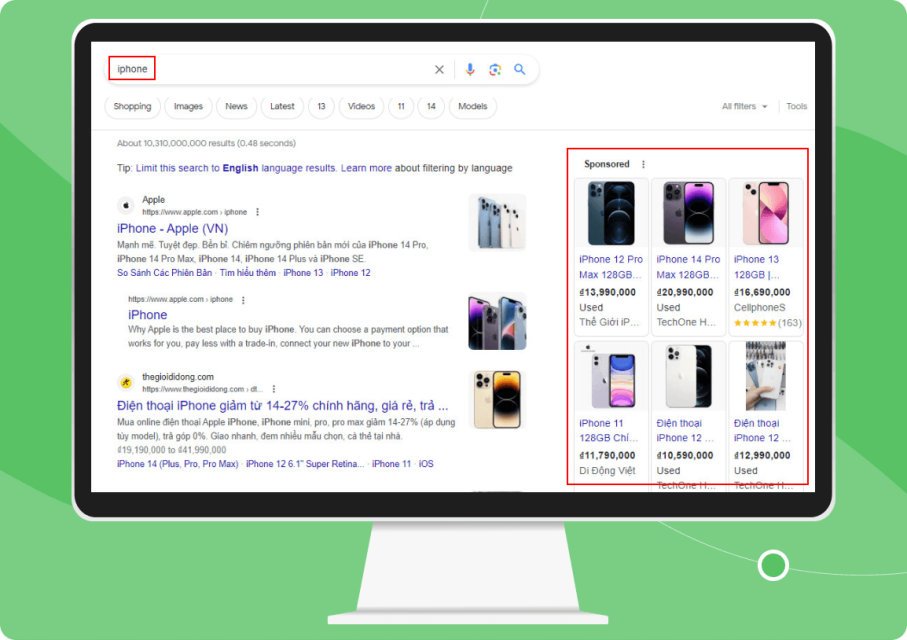
Task: Click the blue magnifier search icon
Action: coord(519,69)
